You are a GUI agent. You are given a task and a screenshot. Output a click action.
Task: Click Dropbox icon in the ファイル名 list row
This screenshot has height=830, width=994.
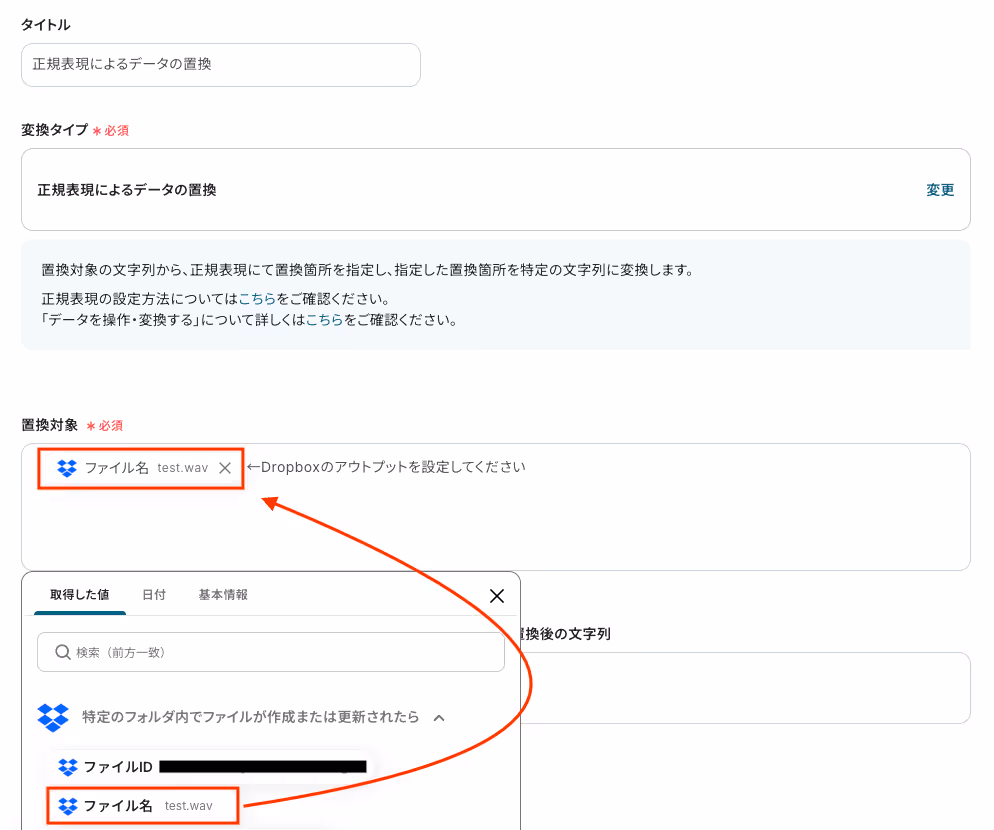click(x=68, y=806)
